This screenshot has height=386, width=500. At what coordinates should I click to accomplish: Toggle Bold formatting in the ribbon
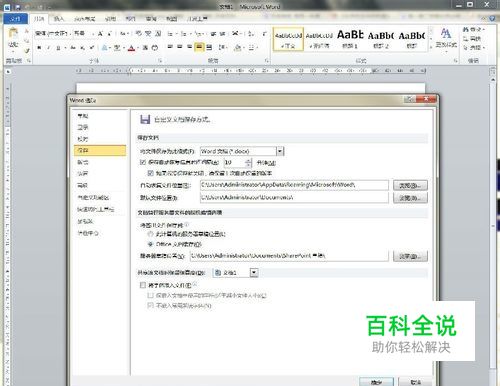point(39,48)
